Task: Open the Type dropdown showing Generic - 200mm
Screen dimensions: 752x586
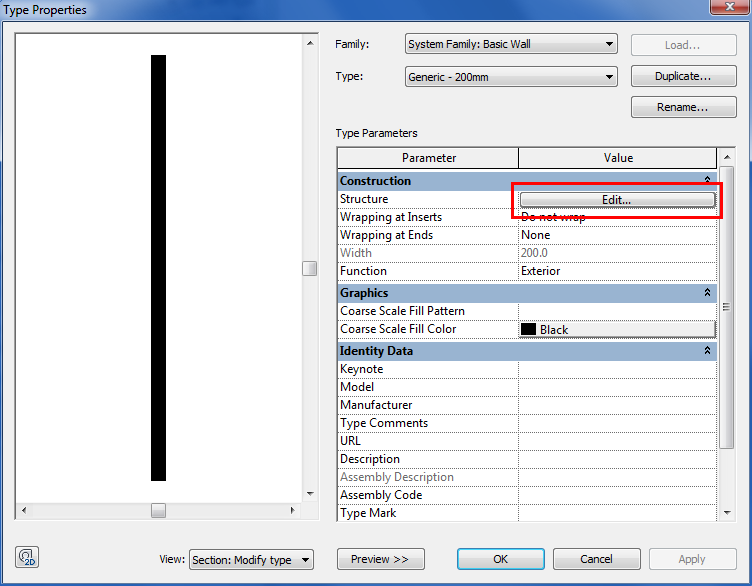Action: [511, 77]
